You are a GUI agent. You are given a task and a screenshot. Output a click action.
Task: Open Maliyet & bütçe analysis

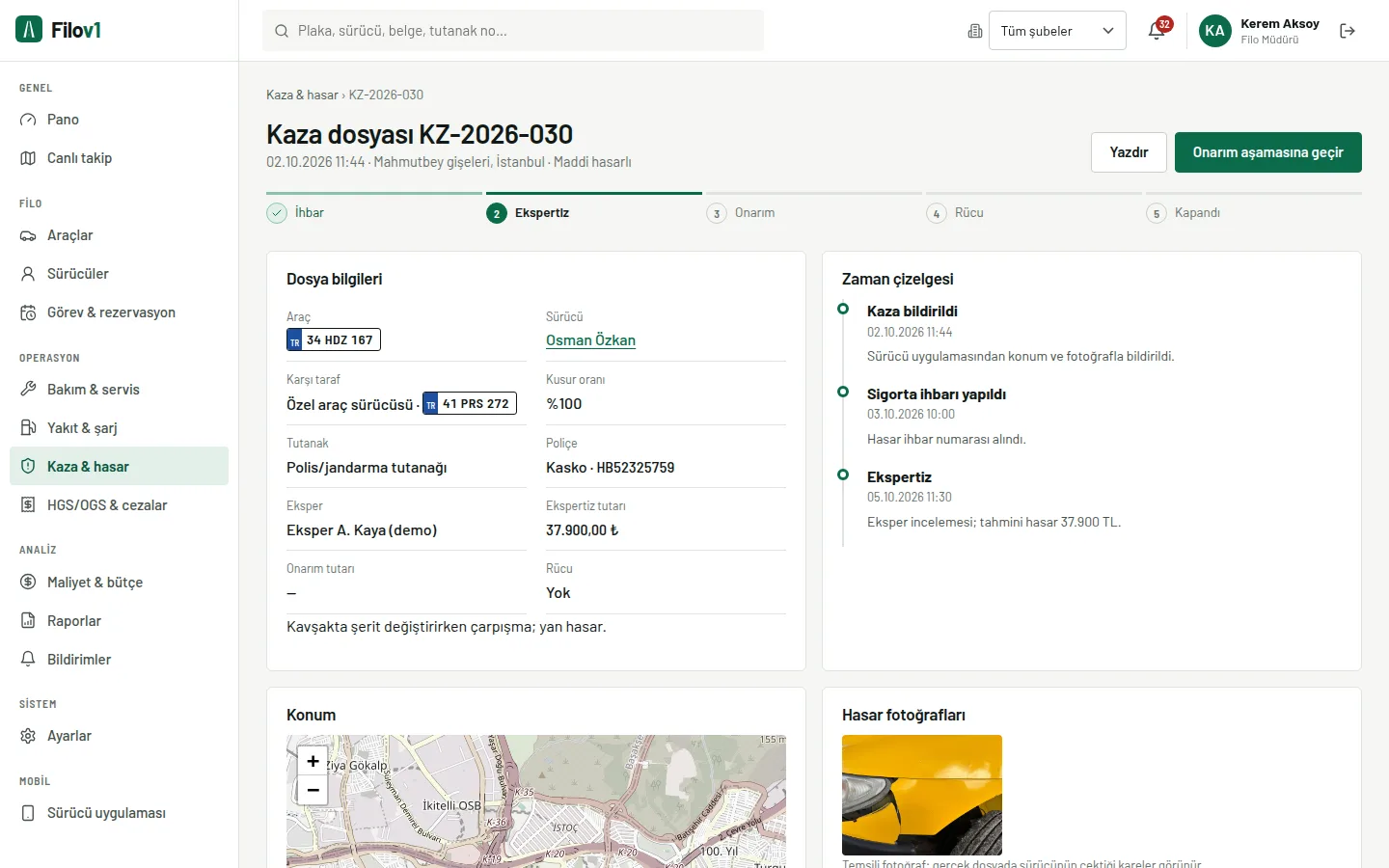click(x=119, y=583)
